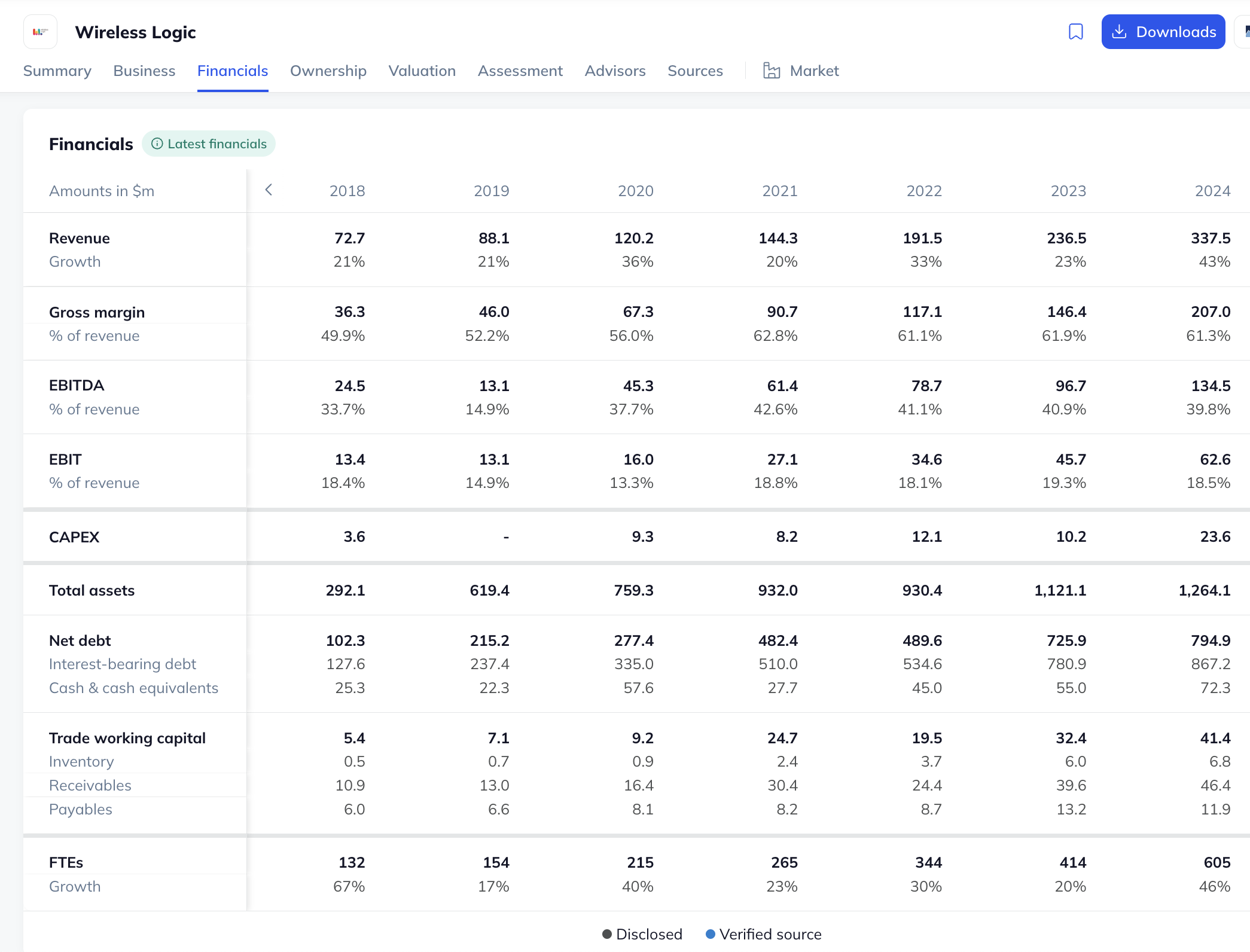The image size is (1250, 952).
Task: Click the Downloads button
Action: (x=1163, y=32)
